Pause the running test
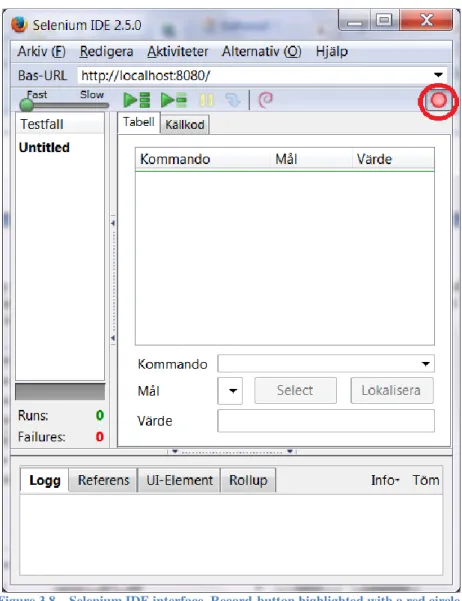This screenshot has height=601, width=462. 206,100
